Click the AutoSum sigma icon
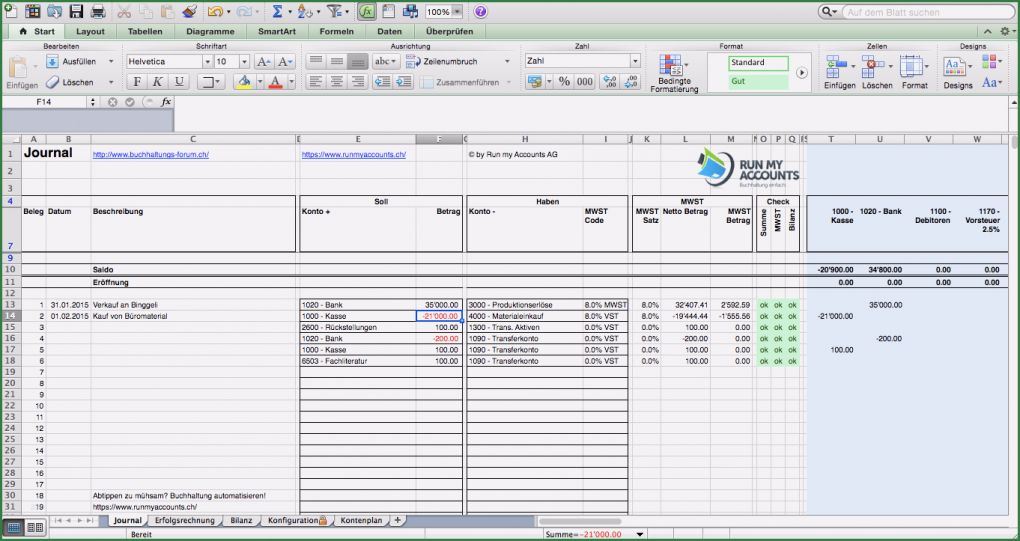This screenshot has width=1020, height=541. [x=277, y=11]
